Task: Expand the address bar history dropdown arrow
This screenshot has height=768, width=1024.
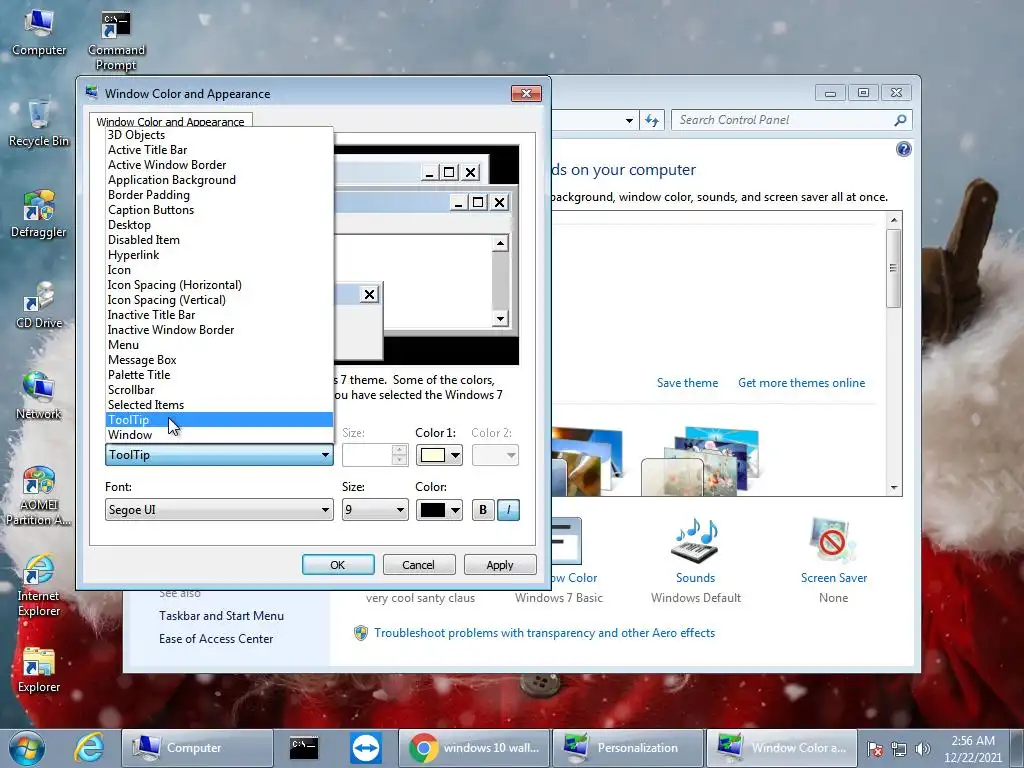Action: (x=628, y=120)
